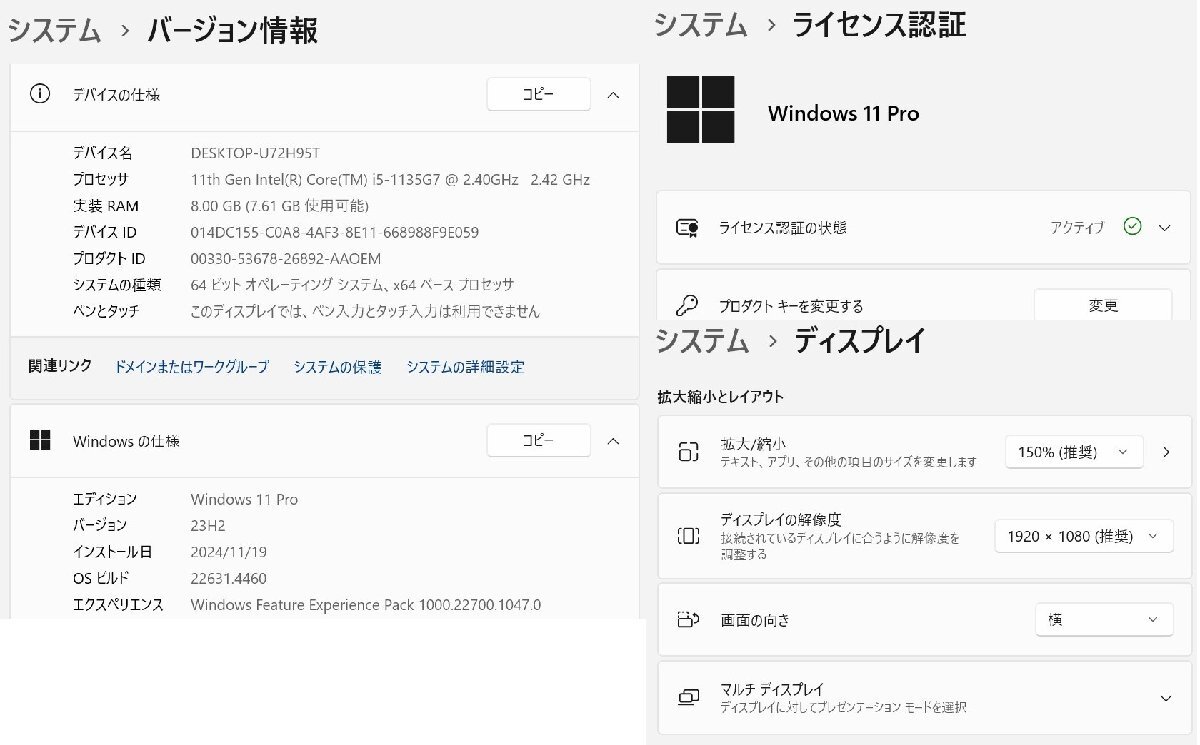1200x745 pixels.
Task: Click the product key icon
Action: 687,305
